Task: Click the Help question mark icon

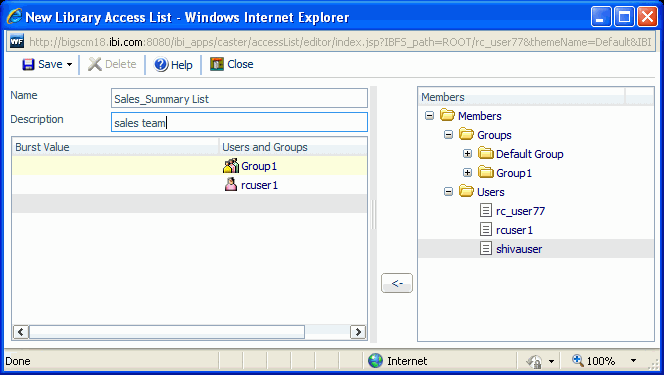Action: 161,64
